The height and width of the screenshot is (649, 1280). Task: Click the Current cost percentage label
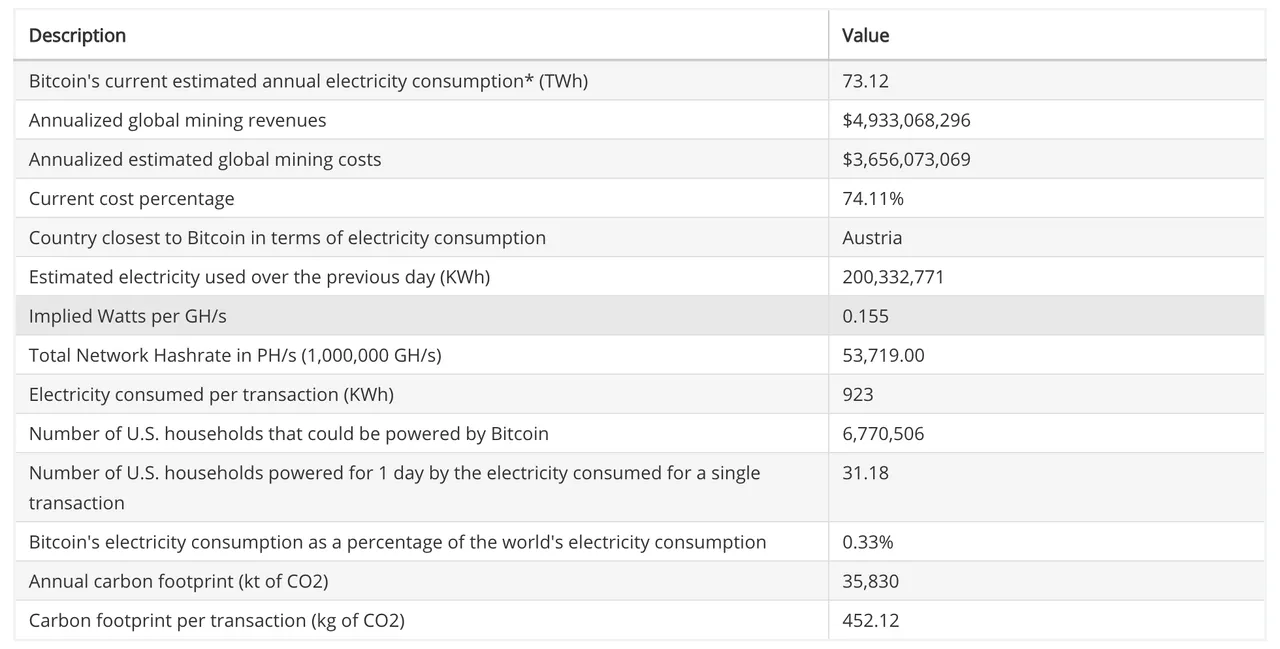click(x=131, y=198)
